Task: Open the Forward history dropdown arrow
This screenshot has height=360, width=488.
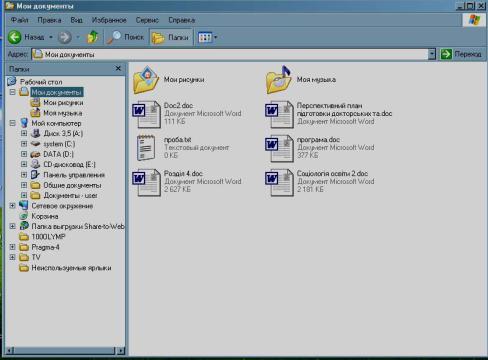Action: tap(78, 37)
